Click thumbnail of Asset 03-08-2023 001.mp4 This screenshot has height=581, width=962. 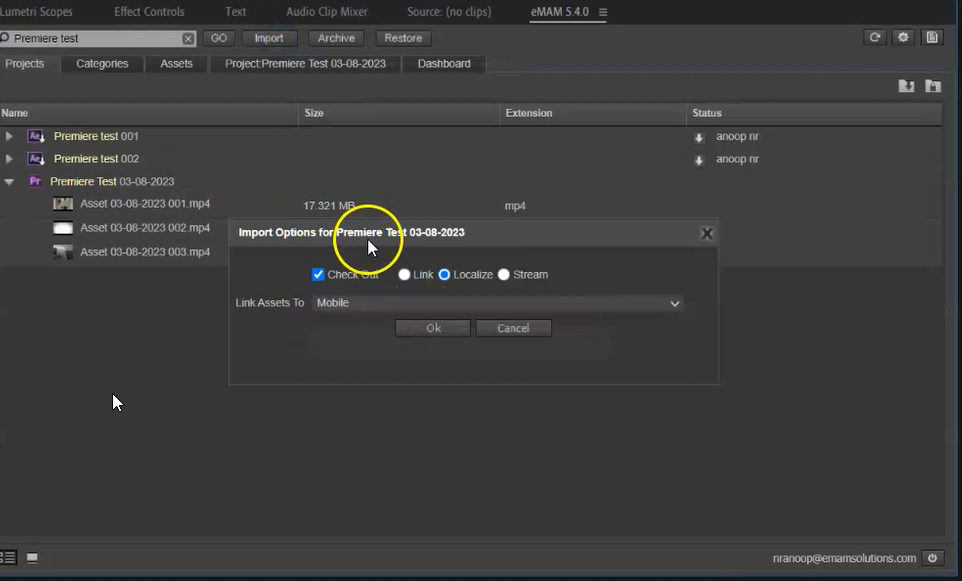[63, 204]
